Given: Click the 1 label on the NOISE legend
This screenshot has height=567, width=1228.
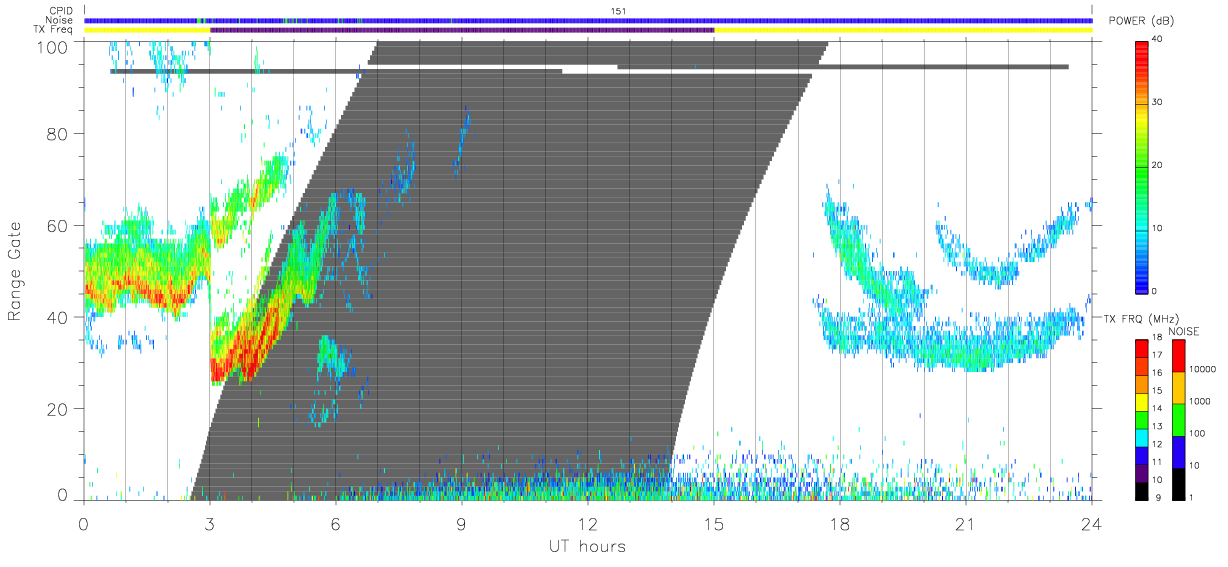Looking at the screenshot, I should point(1193,497).
